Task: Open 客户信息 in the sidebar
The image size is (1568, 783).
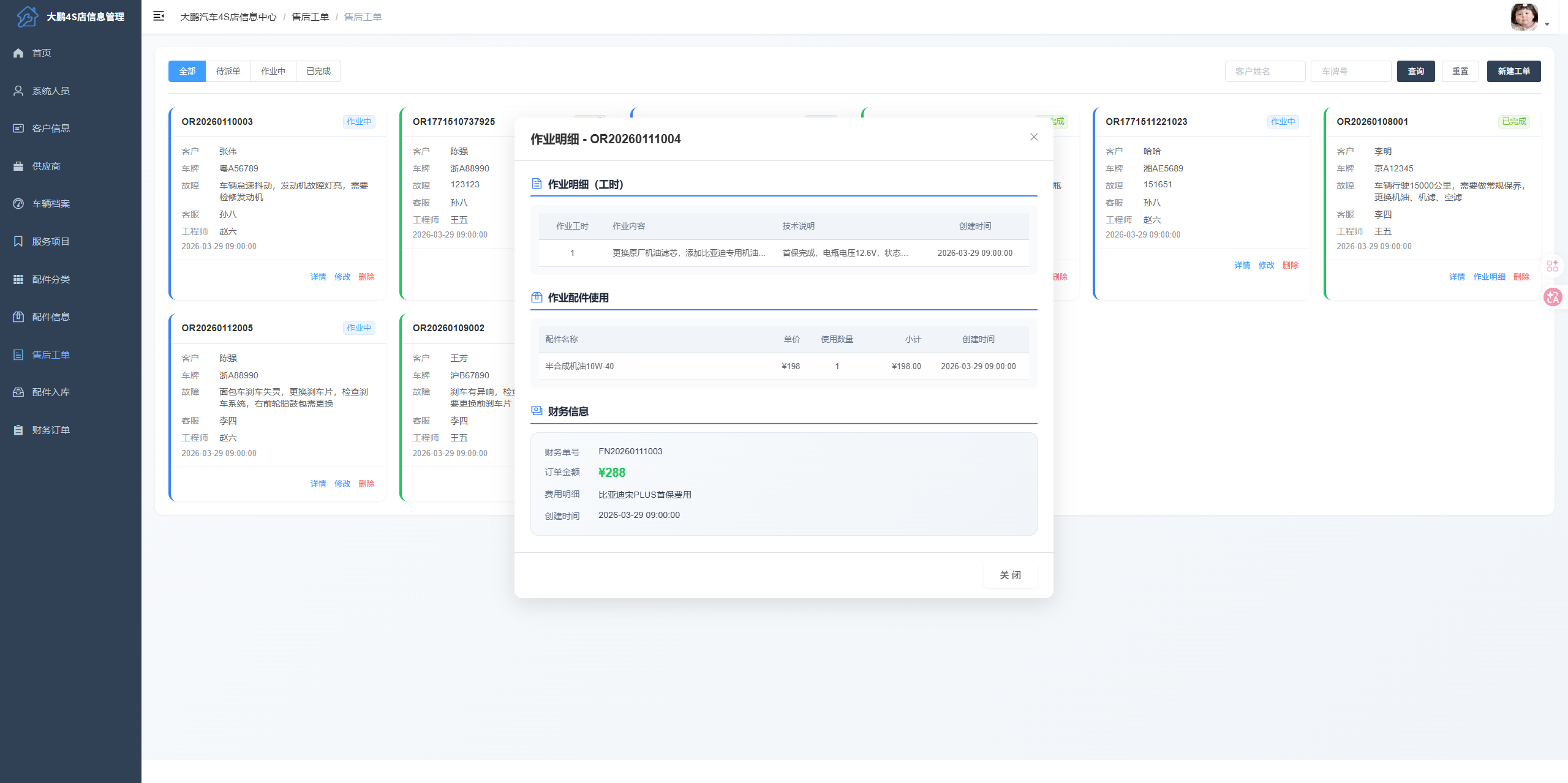Action: 70,128
